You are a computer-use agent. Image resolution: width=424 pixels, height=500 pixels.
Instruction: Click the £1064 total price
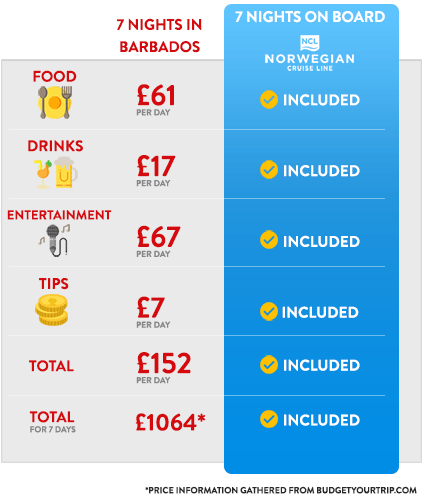[x=170, y=422]
